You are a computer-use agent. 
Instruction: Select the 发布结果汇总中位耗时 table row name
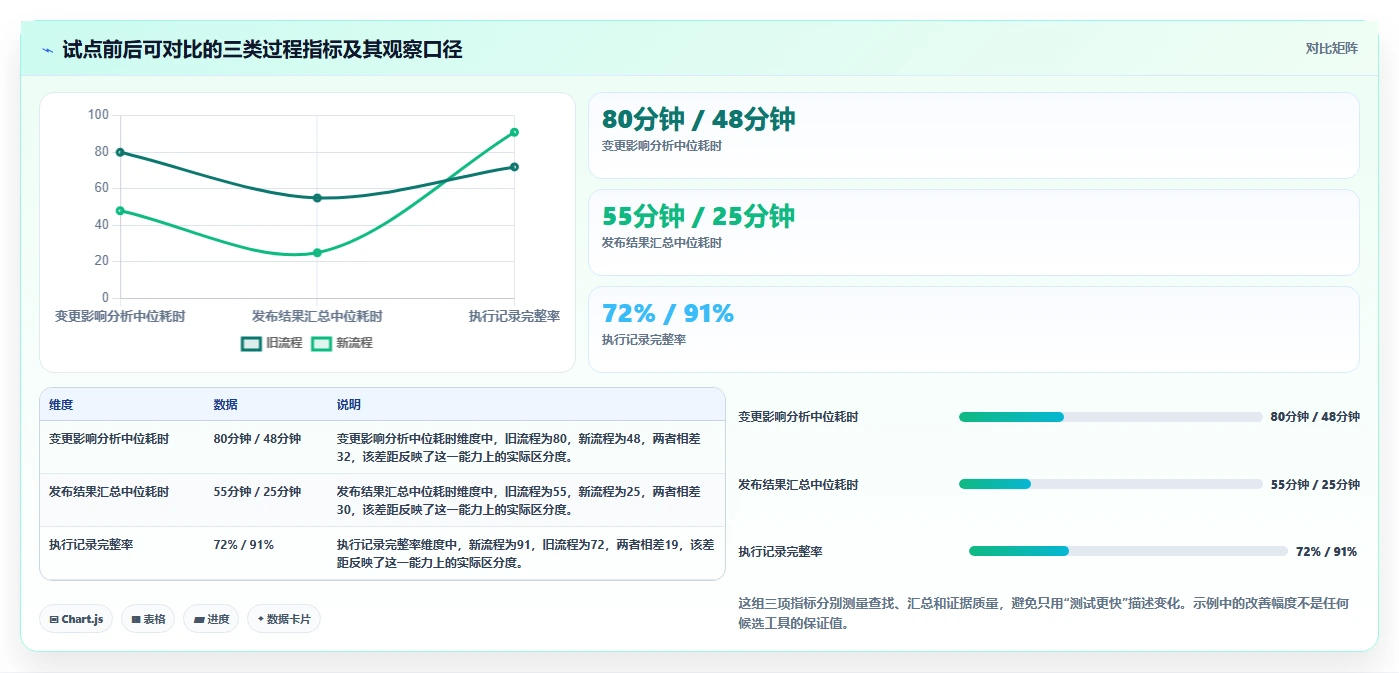tap(109, 492)
